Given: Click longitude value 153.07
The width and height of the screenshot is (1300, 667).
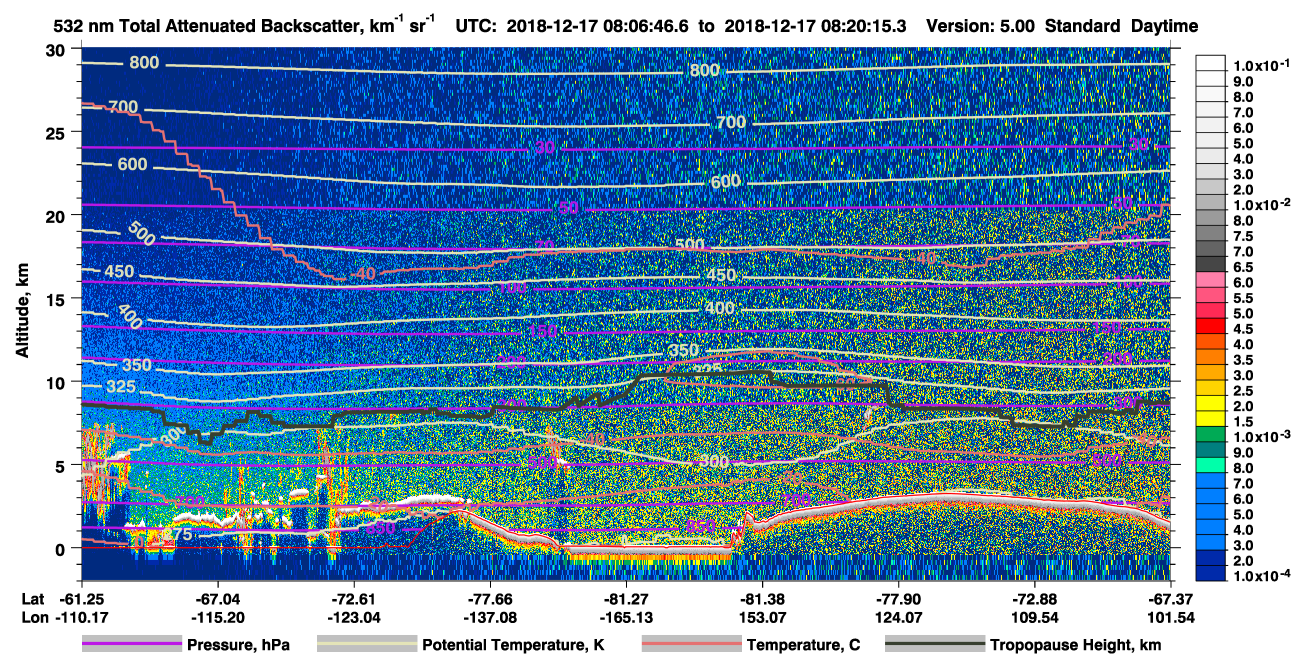Looking at the screenshot, I should 762,616.
